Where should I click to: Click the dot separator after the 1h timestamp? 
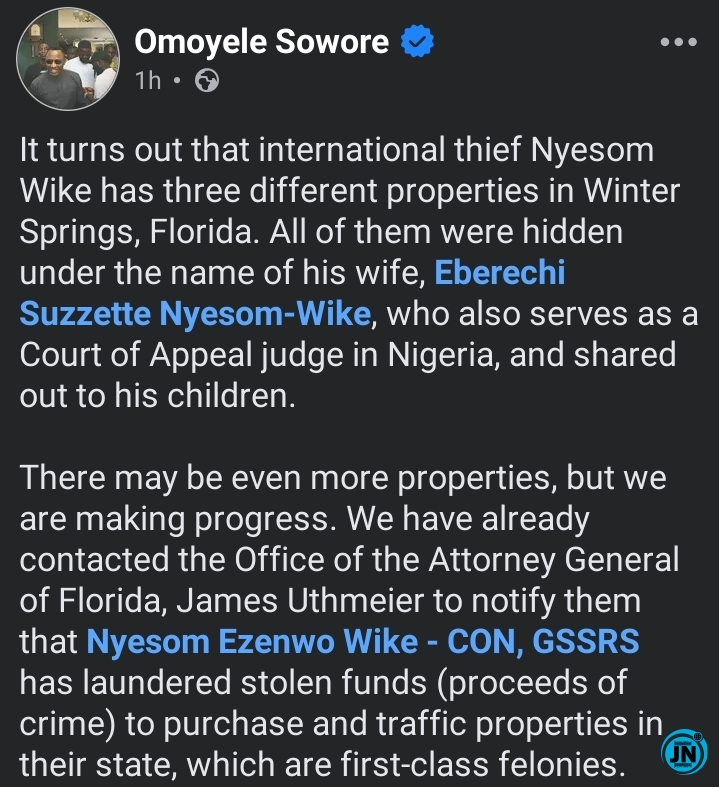[x=177, y=80]
